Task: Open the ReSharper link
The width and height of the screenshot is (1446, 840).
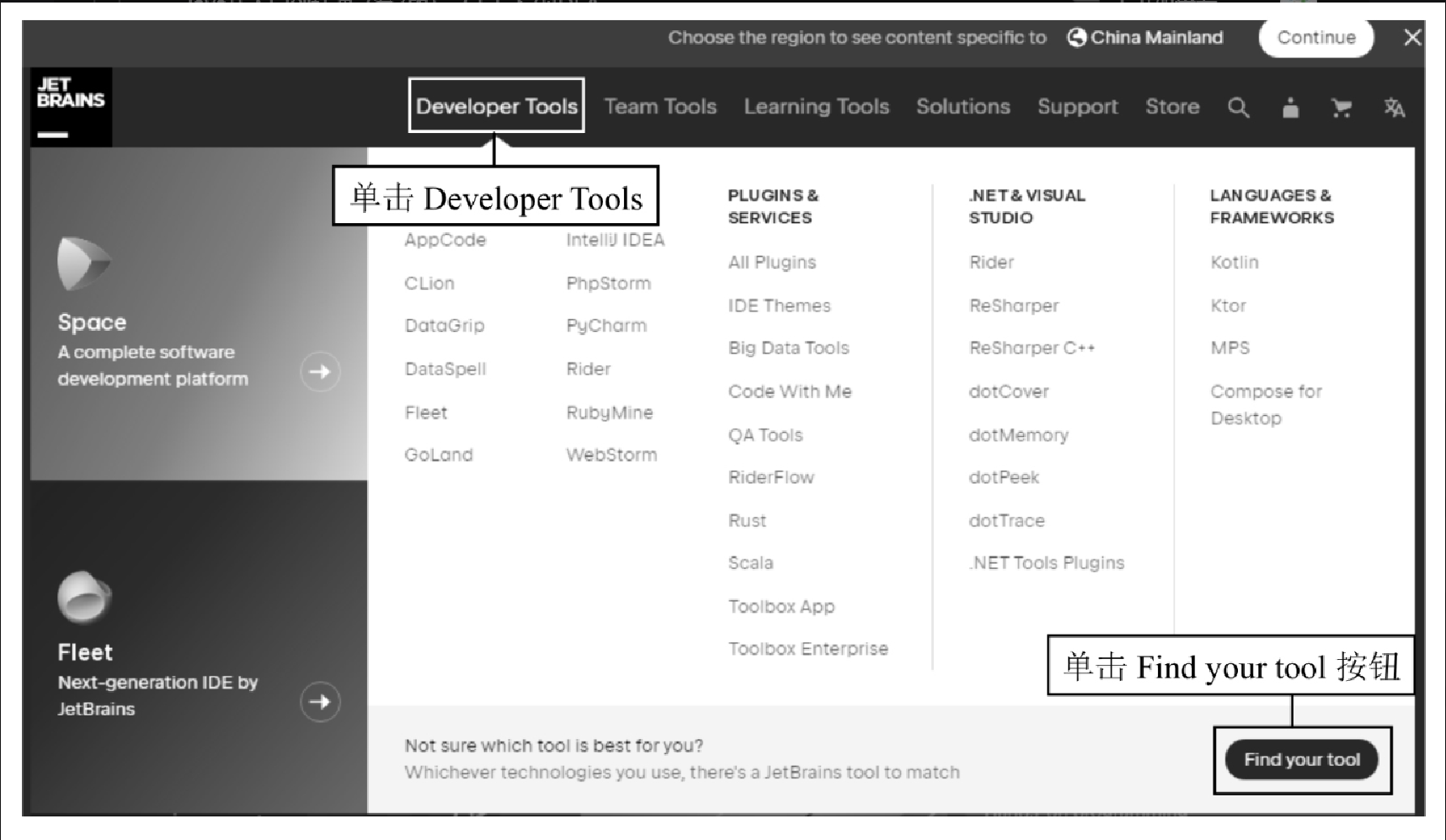Action: pyautogui.click(x=1014, y=306)
